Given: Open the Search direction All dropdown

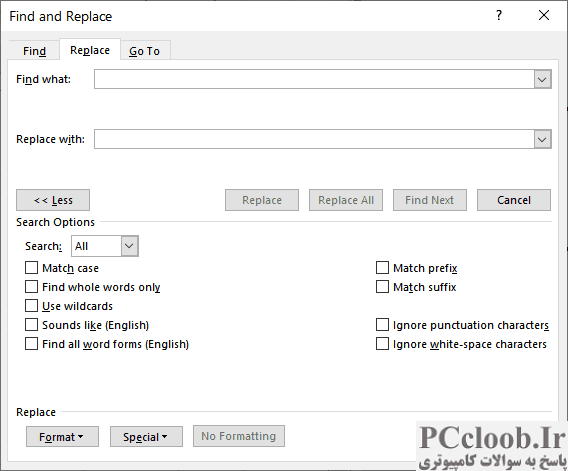Looking at the screenshot, I should 105,246.
